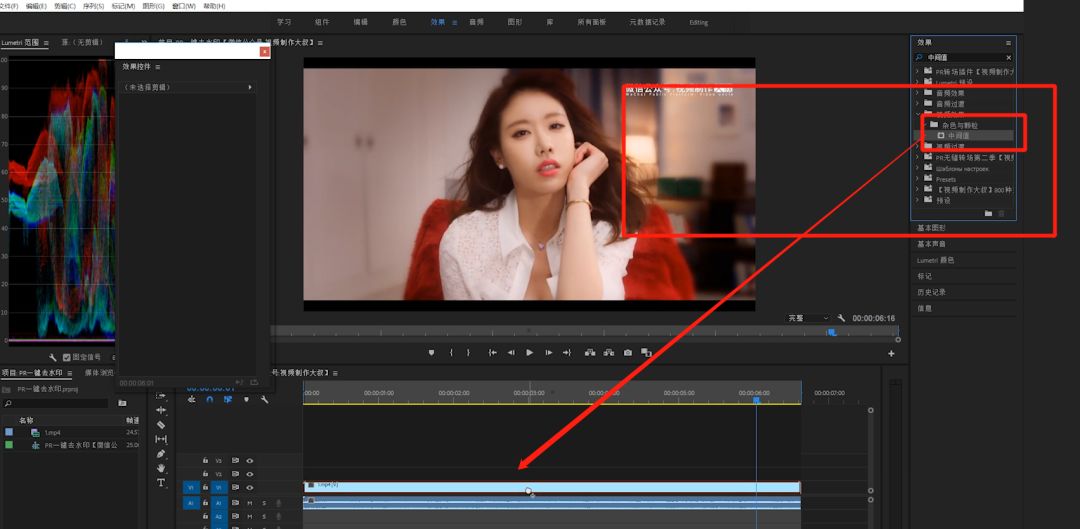Click Add Marker in program monitor controls
This screenshot has width=1080, height=529.
click(x=431, y=352)
